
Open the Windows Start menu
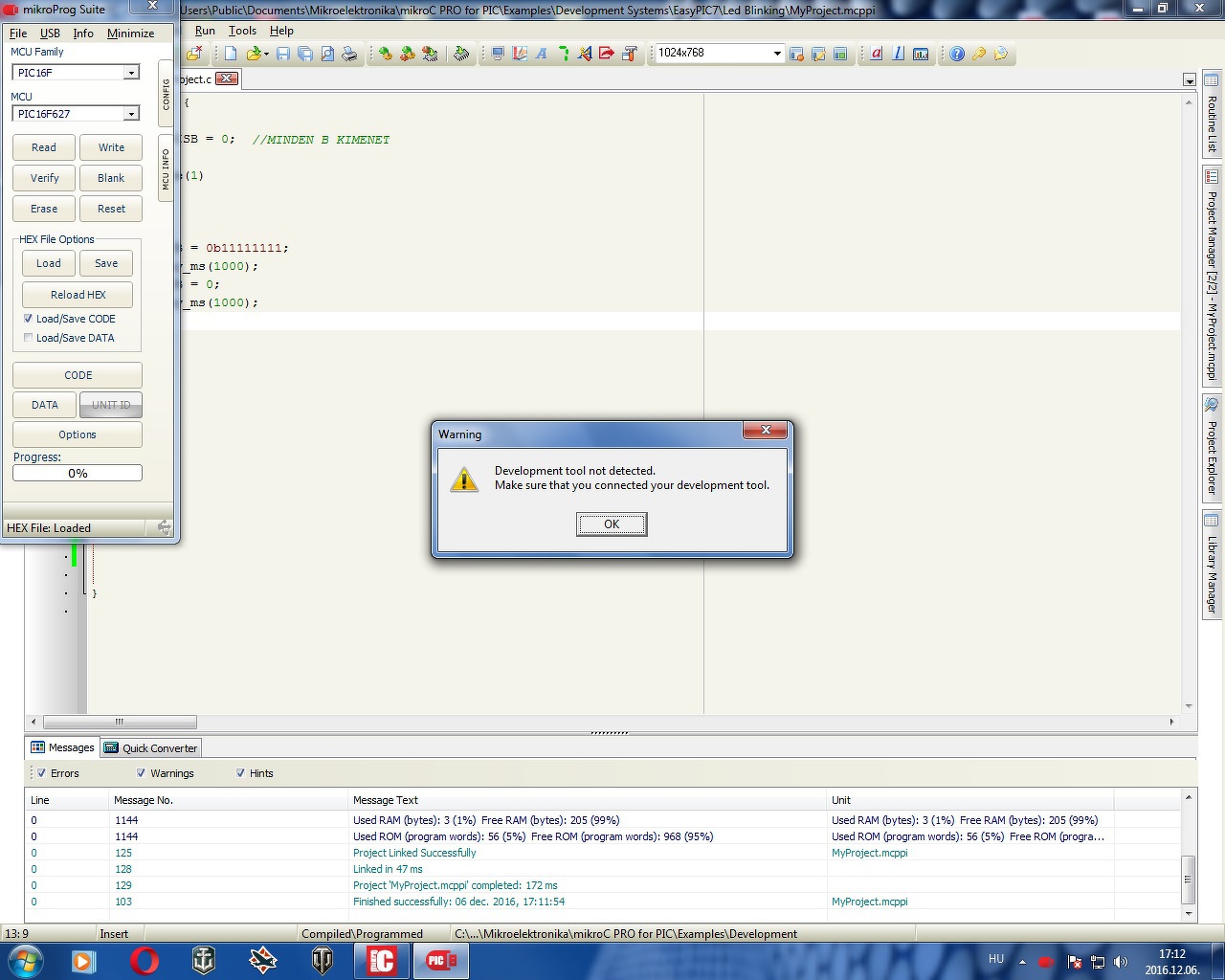coord(25,960)
